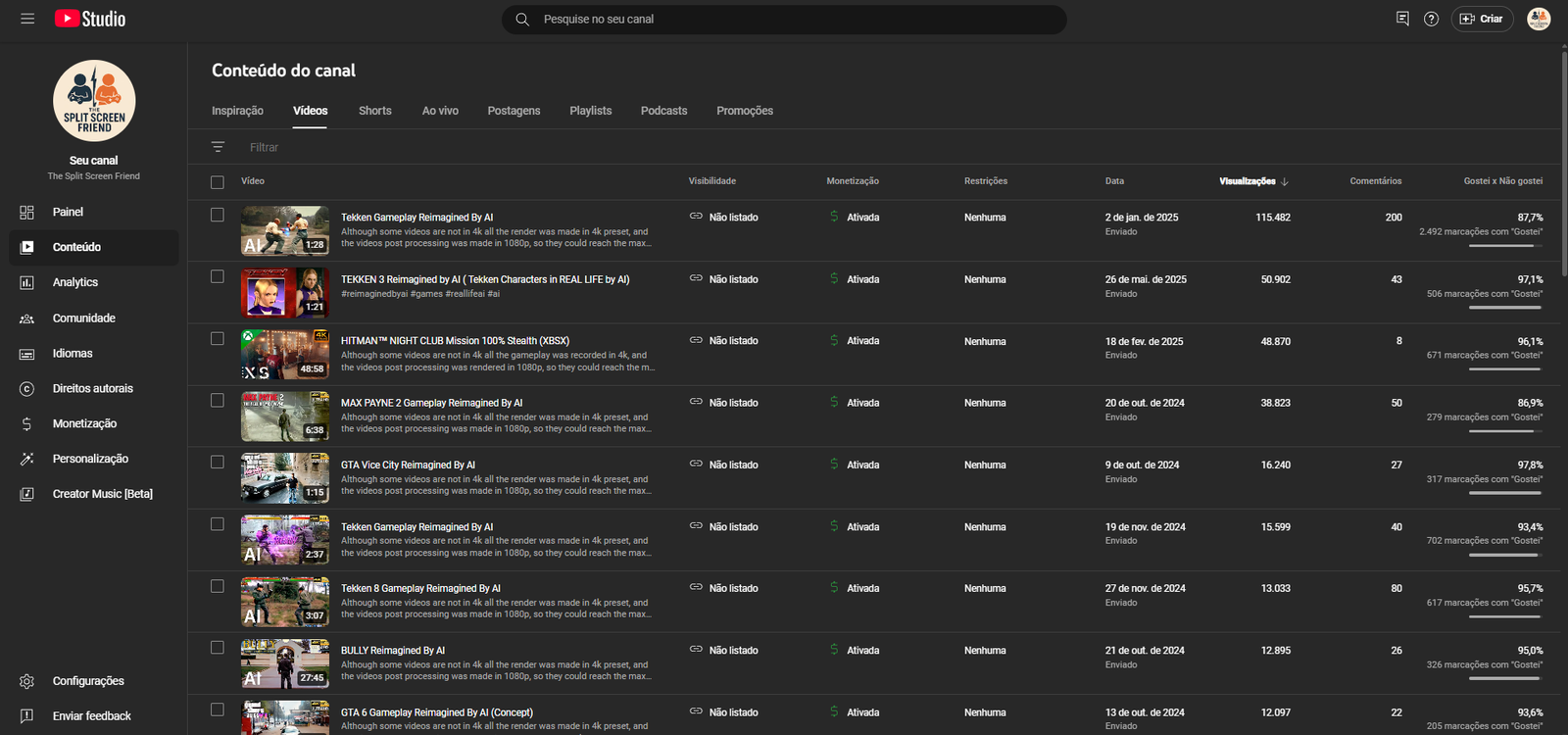Open Configurações at sidebar bottom
1568x735 pixels.
coord(94,681)
